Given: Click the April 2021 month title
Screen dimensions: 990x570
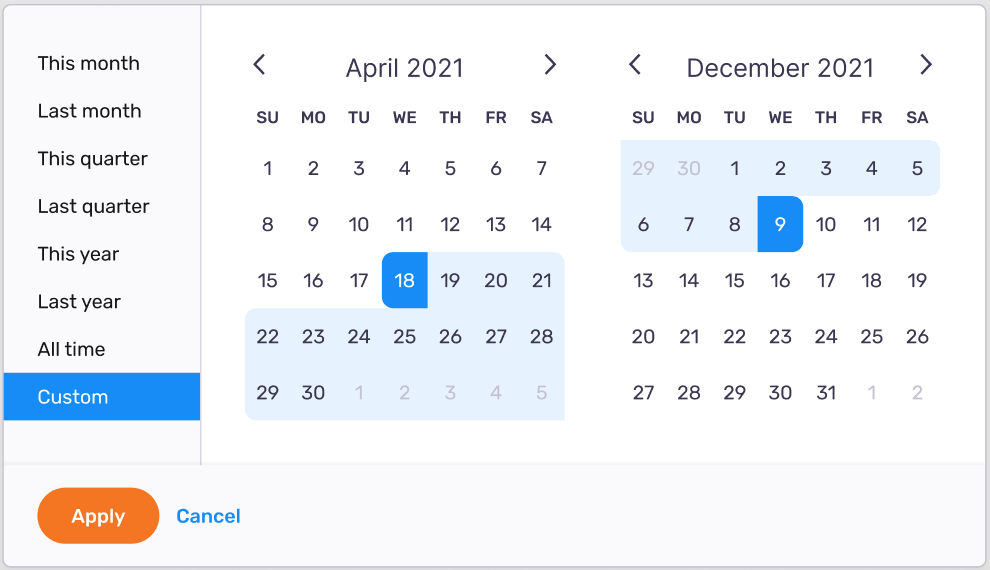Looking at the screenshot, I should 404,68.
